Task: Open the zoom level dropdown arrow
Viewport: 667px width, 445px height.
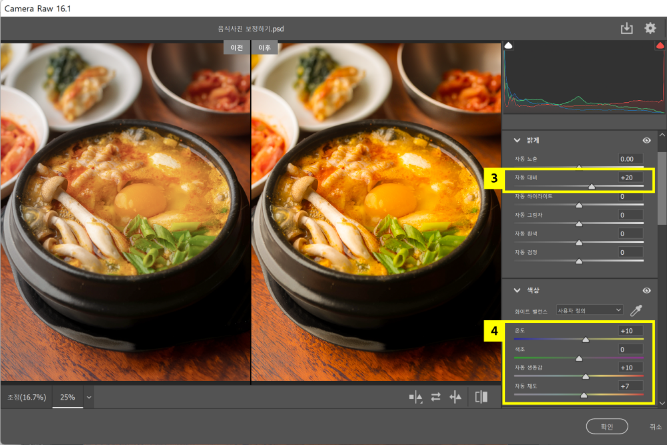Action: click(x=89, y=397)
